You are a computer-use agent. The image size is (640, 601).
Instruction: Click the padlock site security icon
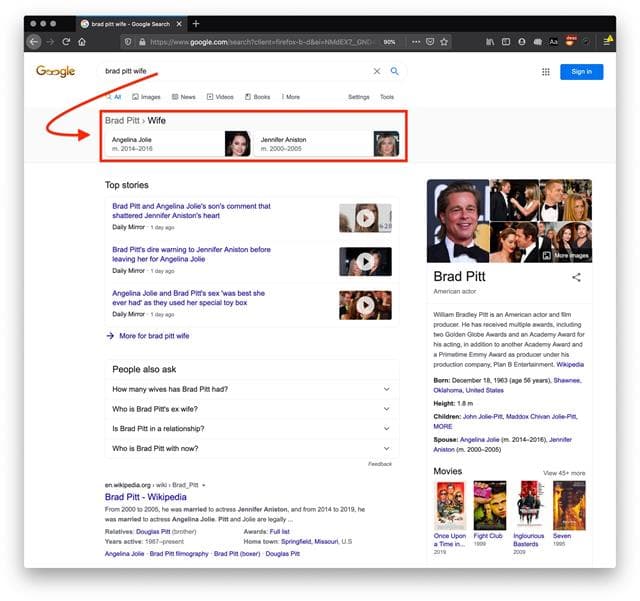coord(142,42)
